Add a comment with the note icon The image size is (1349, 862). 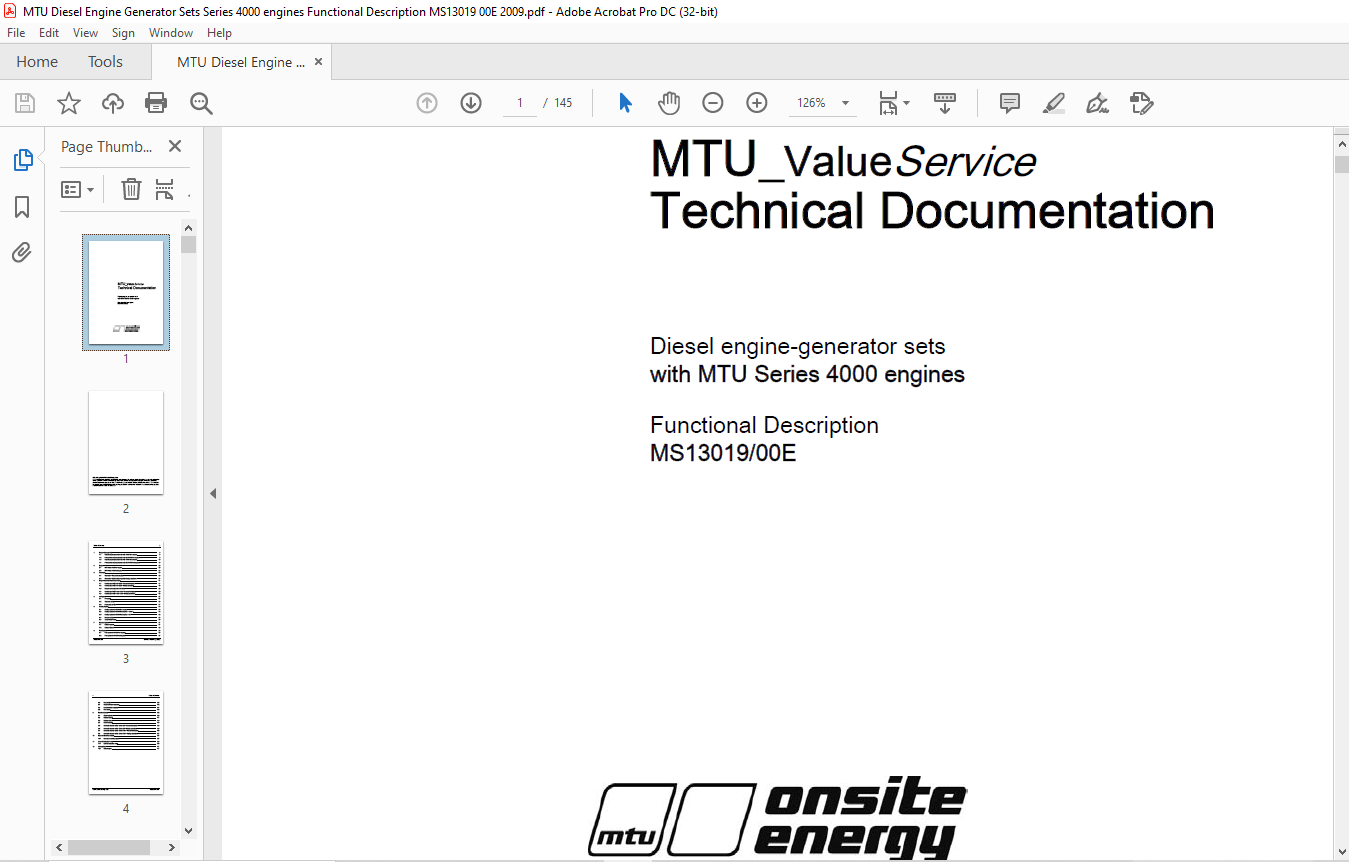pos(1010,103)
